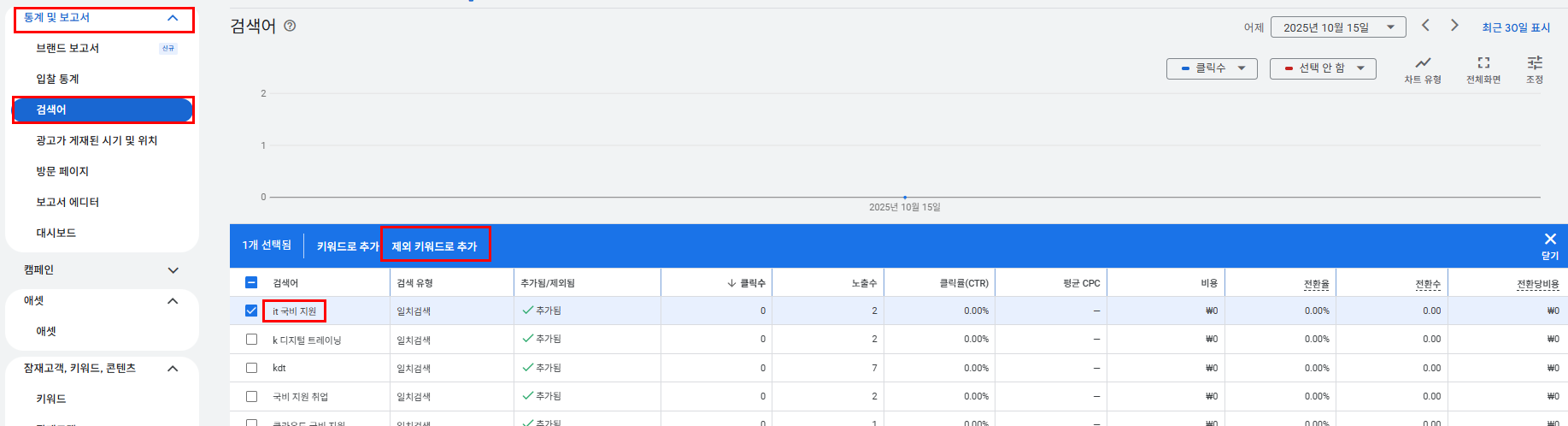Select the 'kdt' row checkbox
Viewport: 1568px width, 426px height.
(x=251, y=368)
